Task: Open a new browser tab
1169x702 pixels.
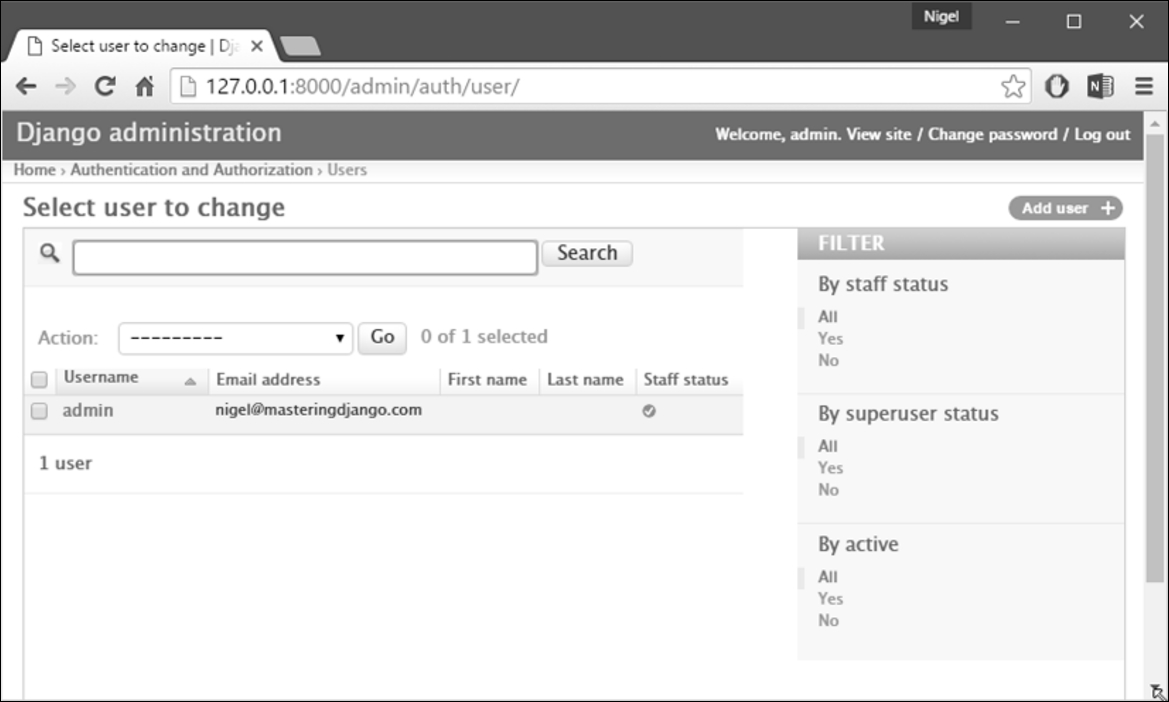Action: point(300,46)
